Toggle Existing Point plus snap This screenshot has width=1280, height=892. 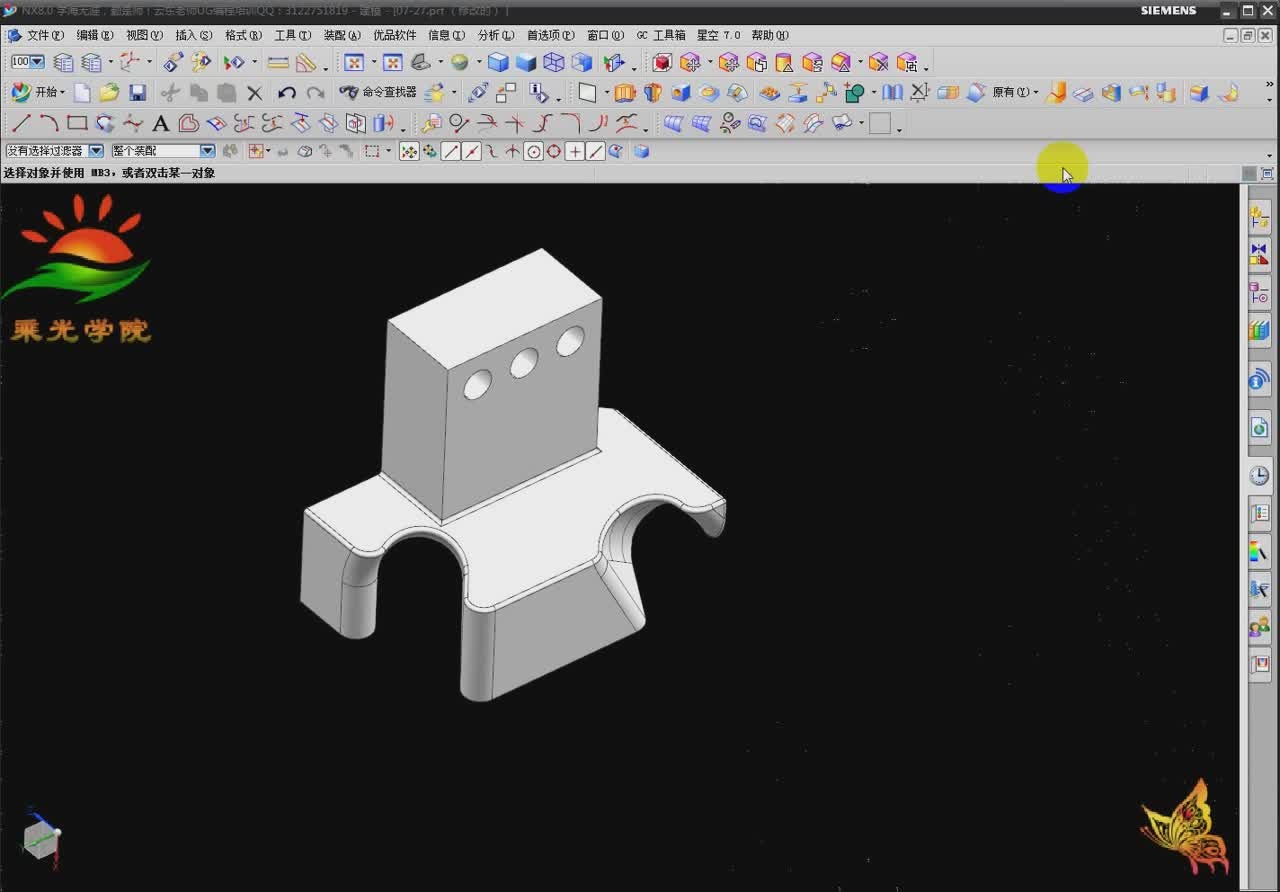pos(575,152)
